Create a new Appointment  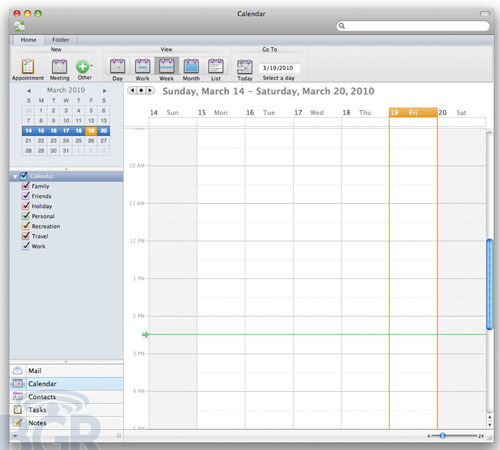[28, 70]
